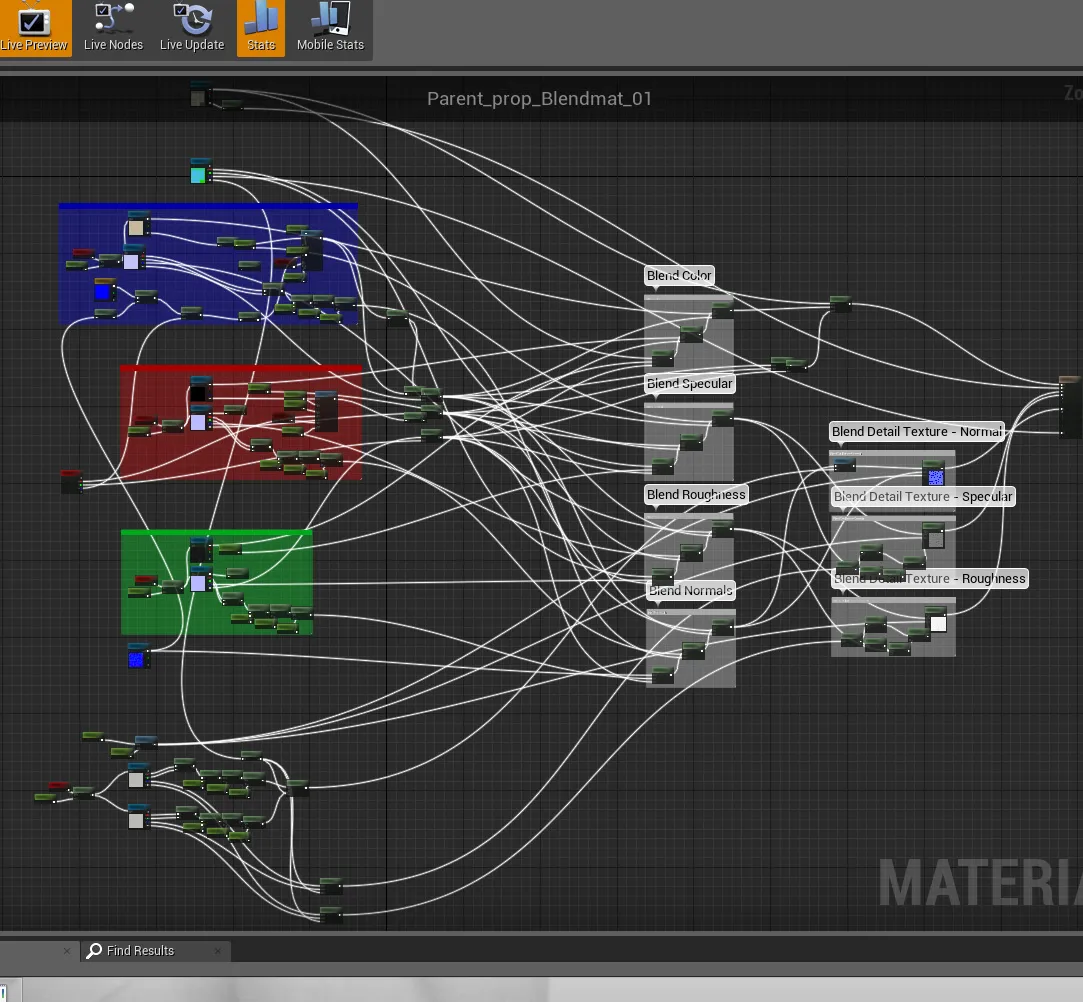1083x1002 pixels.
Task: Click the red comment box header bar
Action: pyautogui.click(x=241, y=368)
